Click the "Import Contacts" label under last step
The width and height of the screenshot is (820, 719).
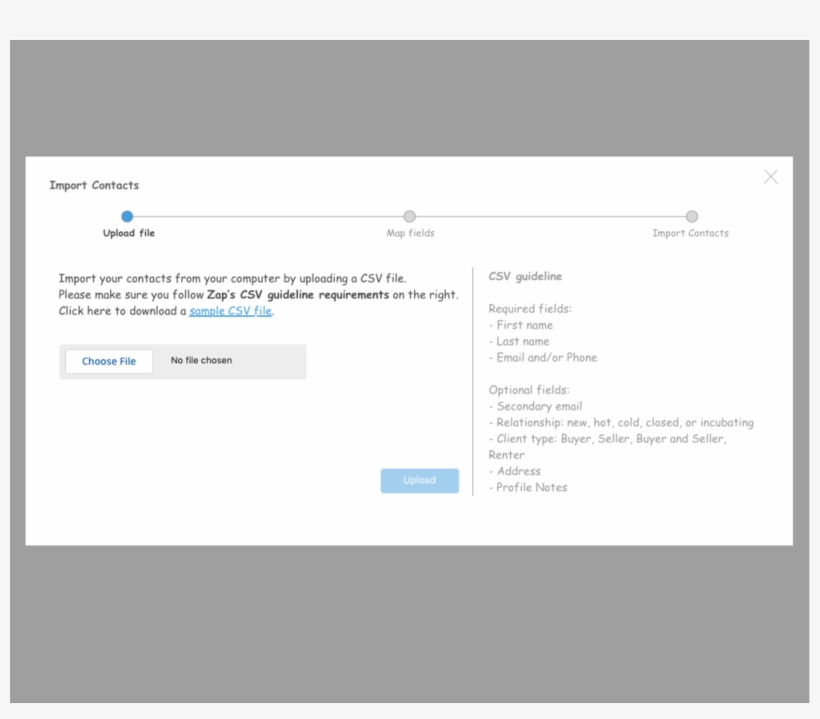[x=690, y=233]
